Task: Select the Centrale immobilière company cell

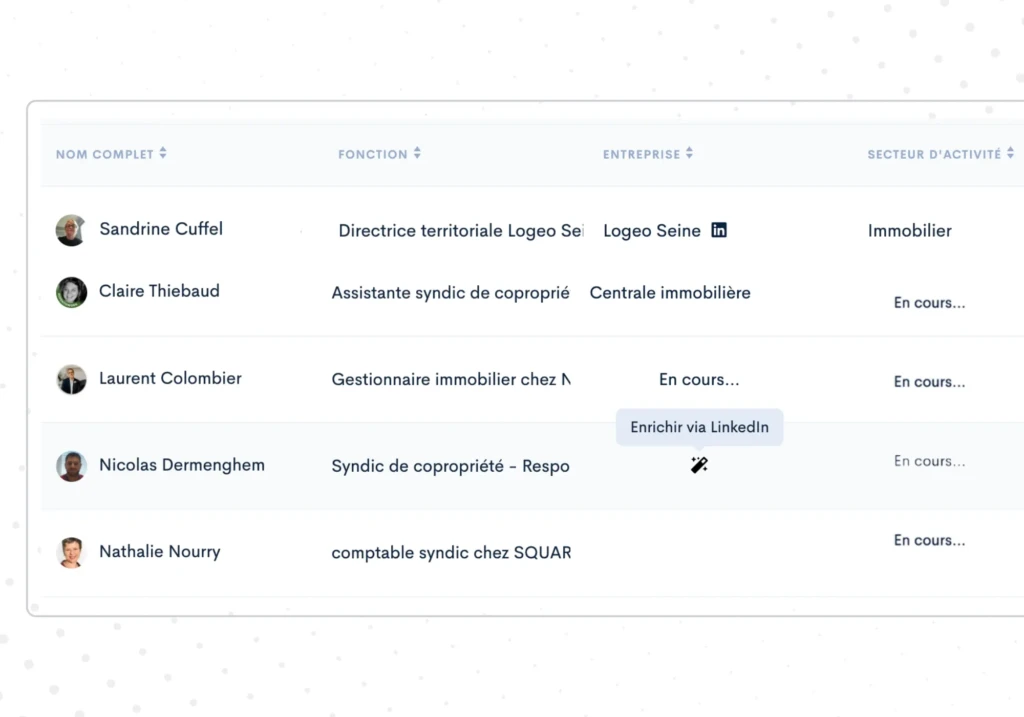Action: 669,293
